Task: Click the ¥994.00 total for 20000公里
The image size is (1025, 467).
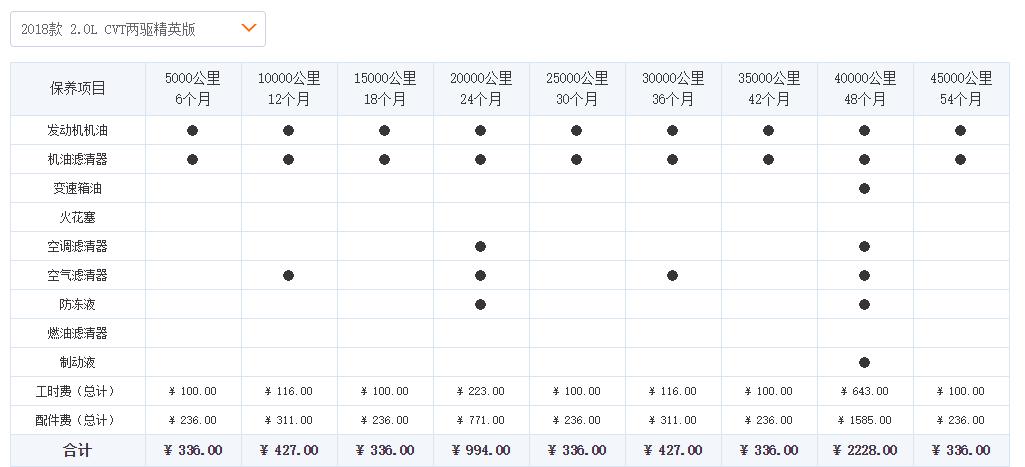Action: pyautogui.click(x=480, y=451)
